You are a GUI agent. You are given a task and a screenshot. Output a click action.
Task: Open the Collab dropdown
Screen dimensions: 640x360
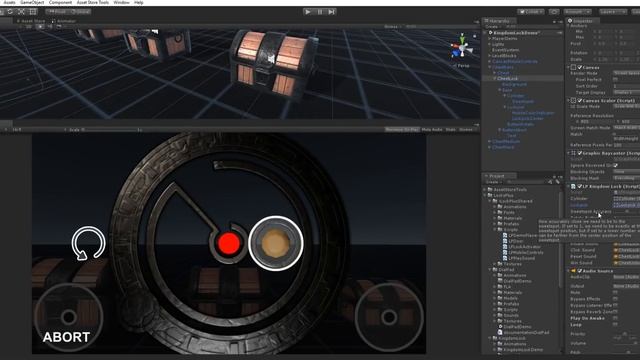531,12
